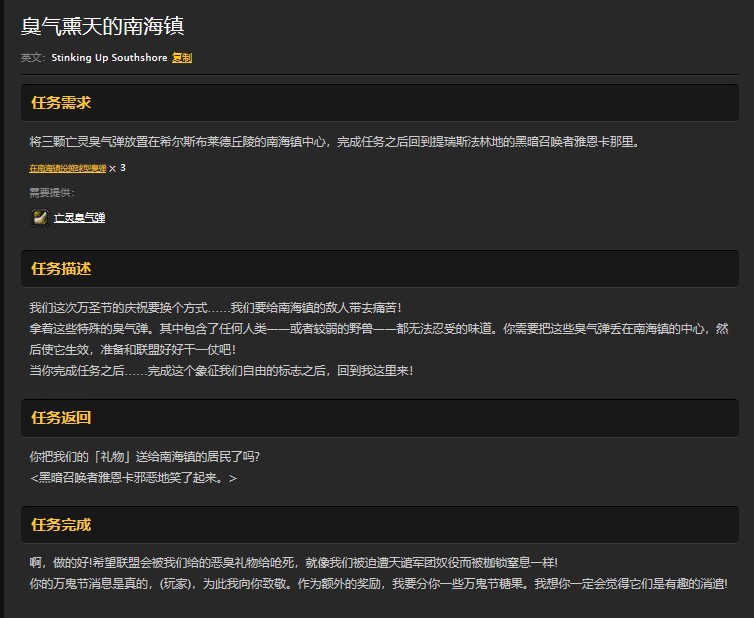Click the 任务完成 section header
Viewport: 754px width, 618px height.
coord(61,525)
